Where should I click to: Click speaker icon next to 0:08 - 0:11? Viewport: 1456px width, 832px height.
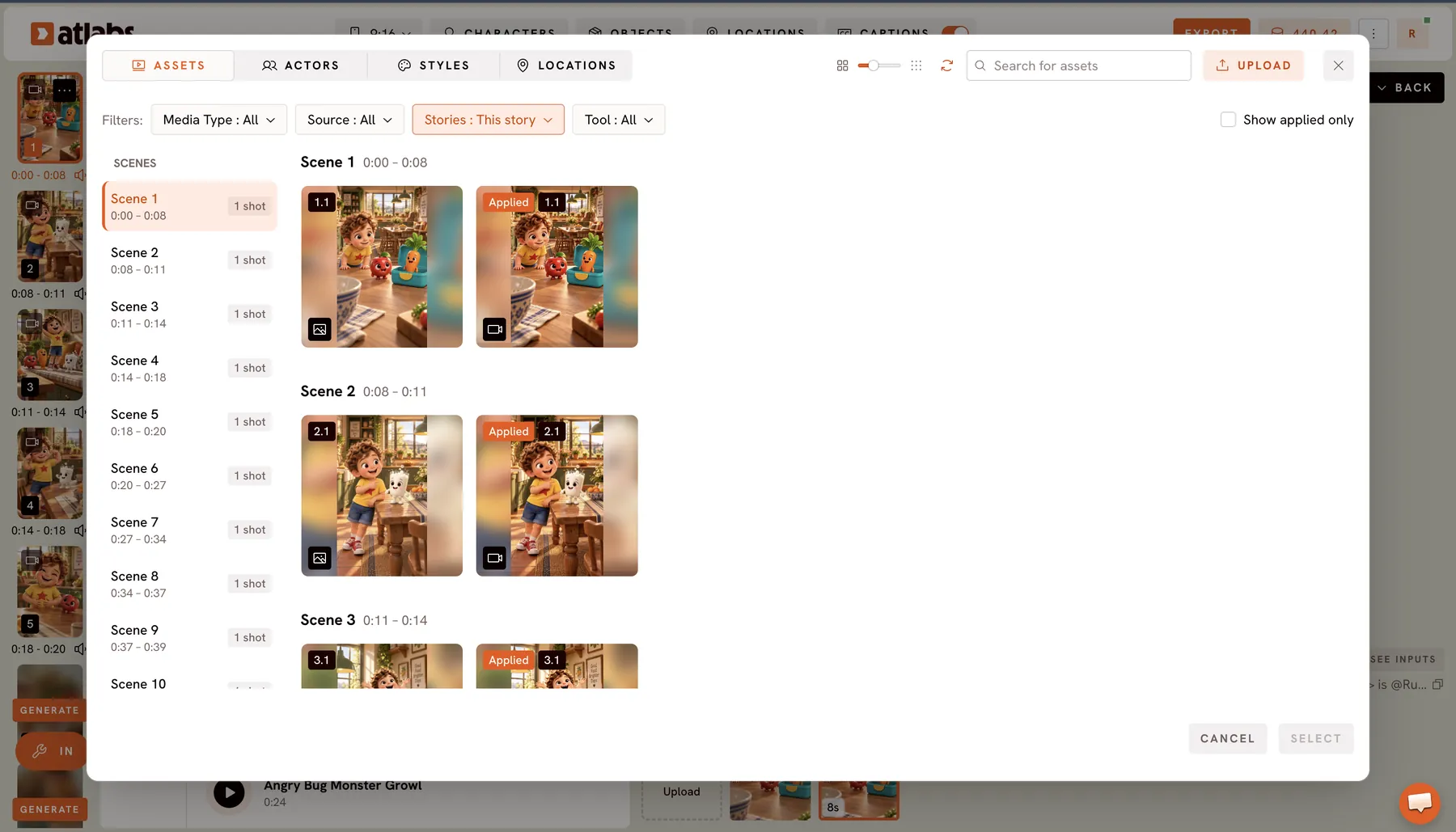coord(79,294)
